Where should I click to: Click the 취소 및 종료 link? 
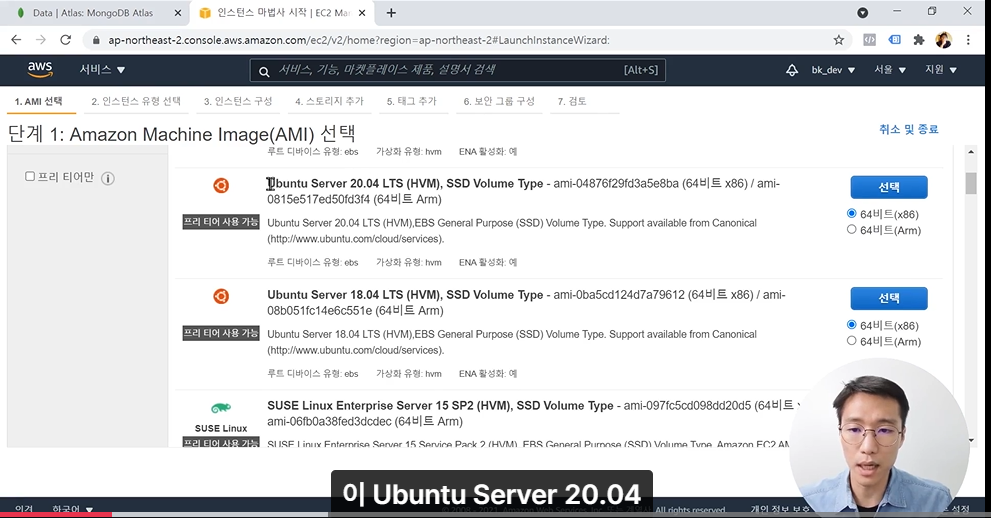908,130
